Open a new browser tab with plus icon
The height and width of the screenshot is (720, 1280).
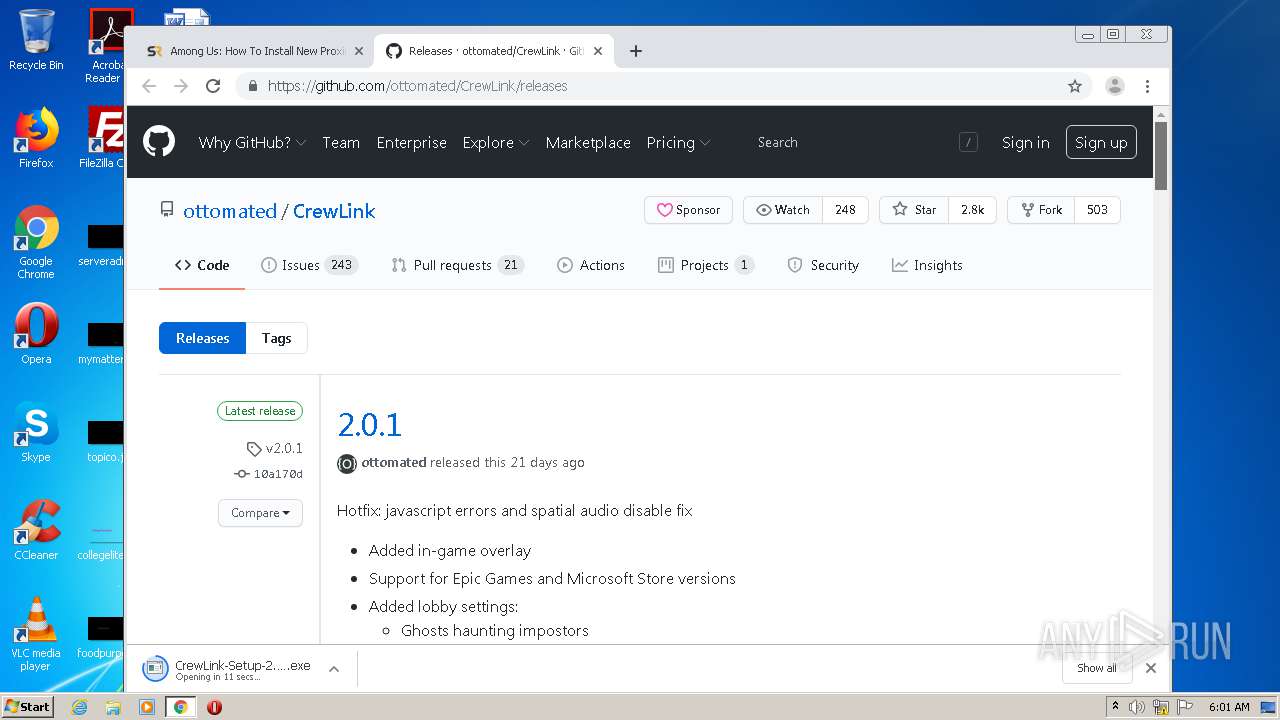pos(636,51)
